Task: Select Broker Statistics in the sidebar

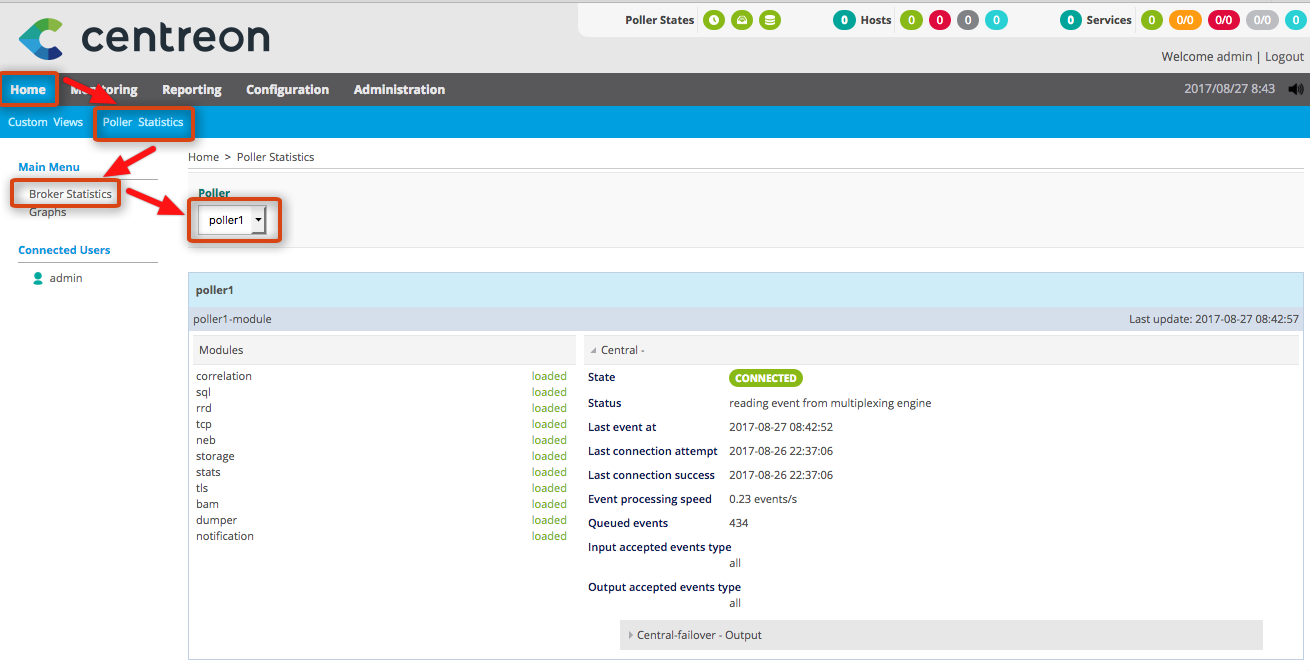Action: [x=70, y=194]
